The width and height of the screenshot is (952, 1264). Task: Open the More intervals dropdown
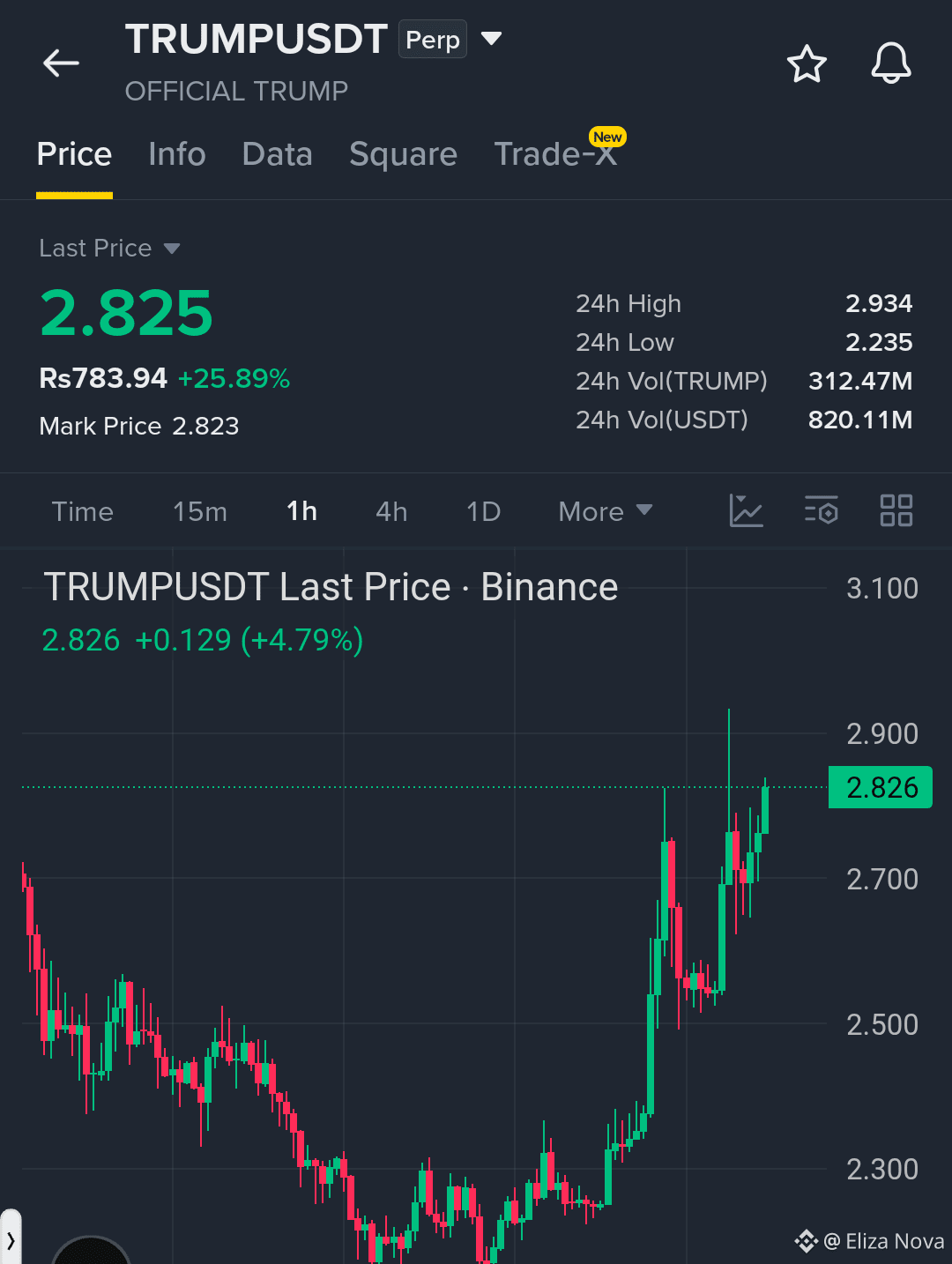pos(606,511)
